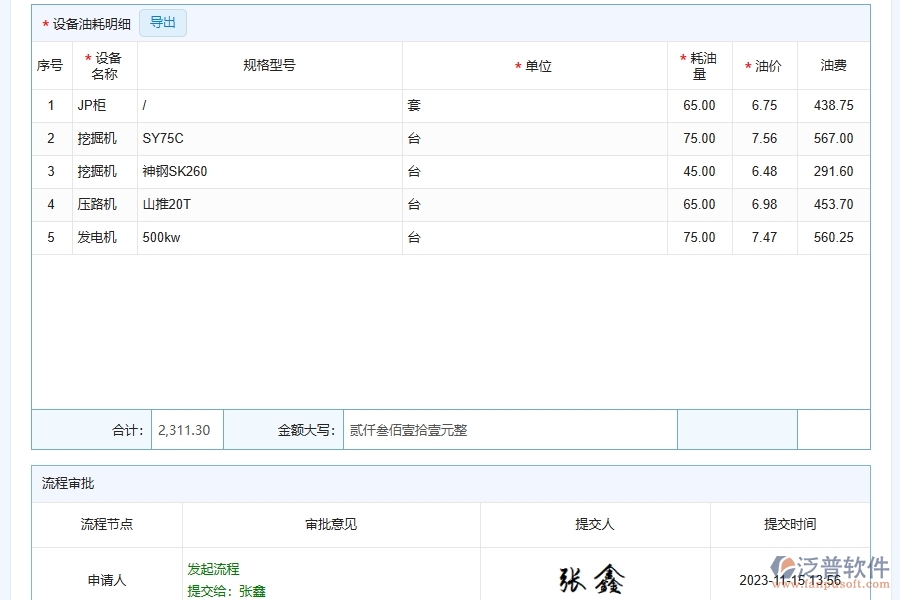Select the 规格型号 column header
The width and height of the screenshot is (900, 600).
coord(269,65)
